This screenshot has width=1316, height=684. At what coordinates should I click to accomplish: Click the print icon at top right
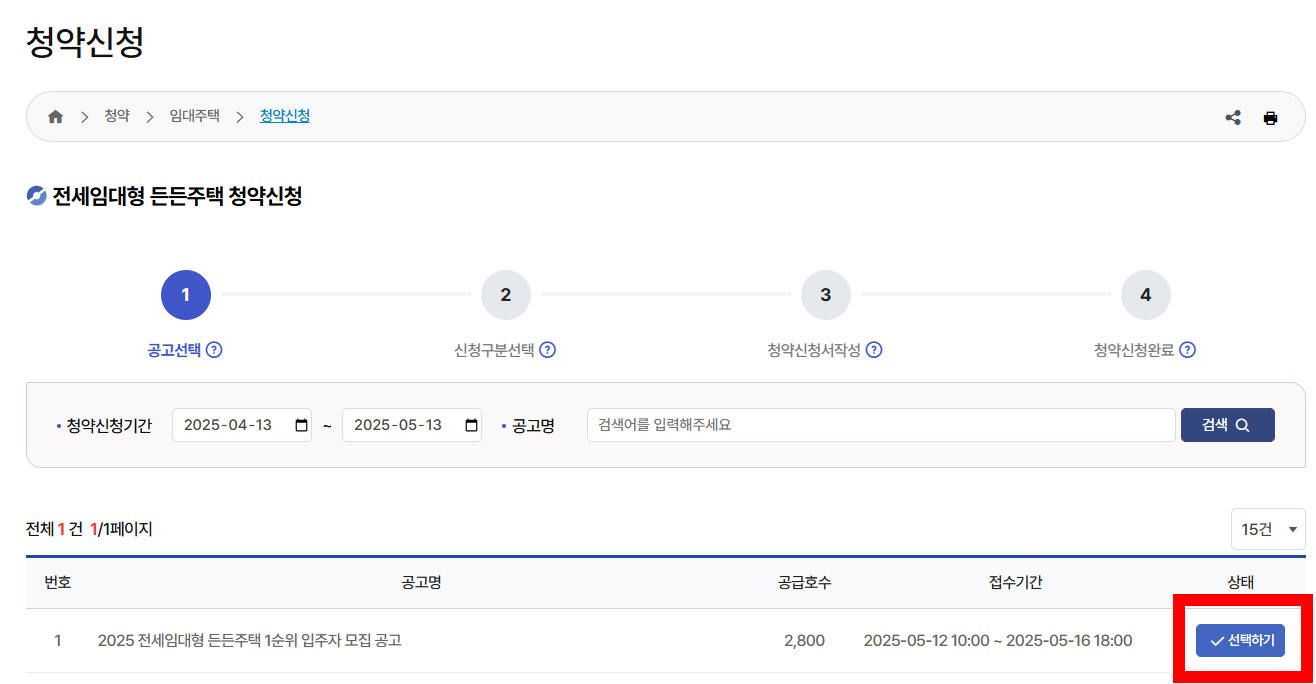point(1271,117)
